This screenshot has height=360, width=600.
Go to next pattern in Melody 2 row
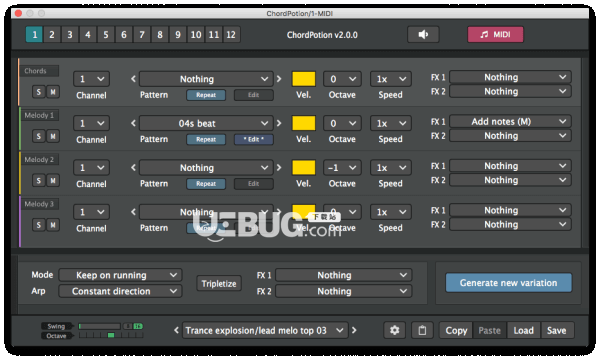(279, 168)
